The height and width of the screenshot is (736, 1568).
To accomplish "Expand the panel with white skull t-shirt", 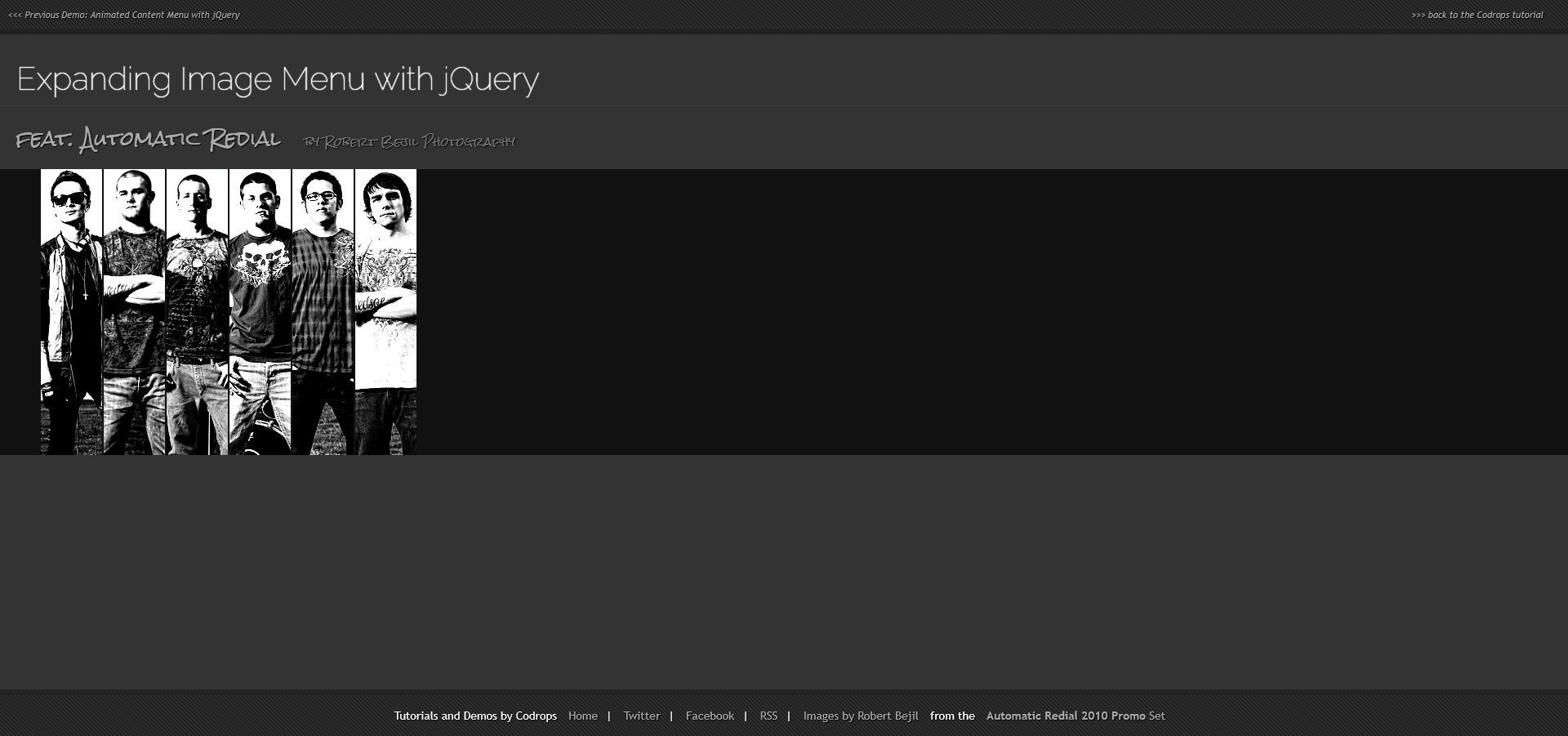I will (260, 311).
